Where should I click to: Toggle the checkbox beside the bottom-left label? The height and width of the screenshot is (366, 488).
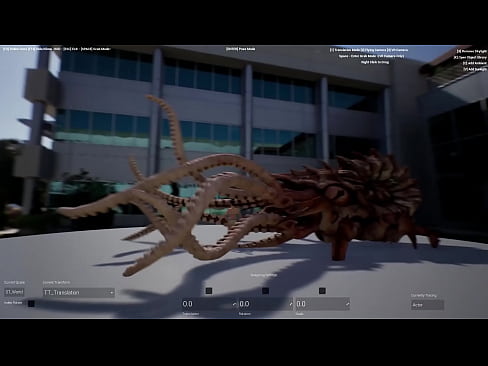tap(31, 304)
